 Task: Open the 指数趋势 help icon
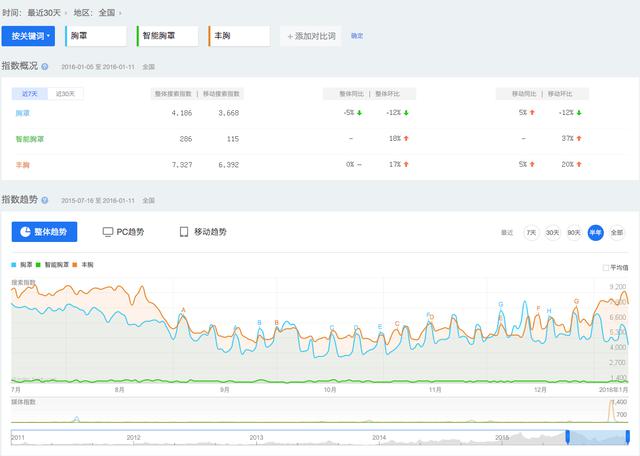click(x=45, y=200)
